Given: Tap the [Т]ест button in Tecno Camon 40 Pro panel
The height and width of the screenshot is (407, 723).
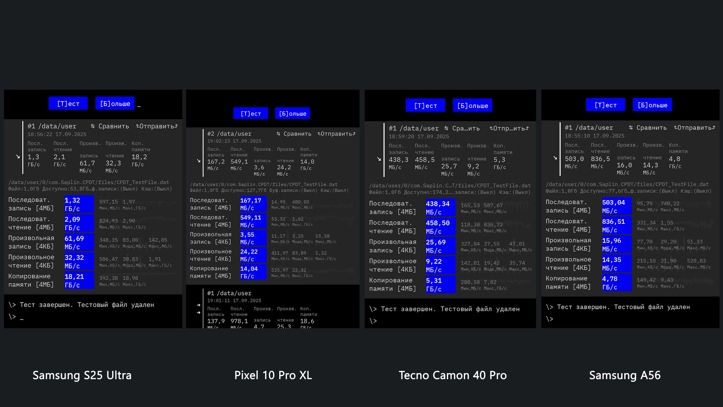Looking at the screenshot, I should [x=425, y=106].
